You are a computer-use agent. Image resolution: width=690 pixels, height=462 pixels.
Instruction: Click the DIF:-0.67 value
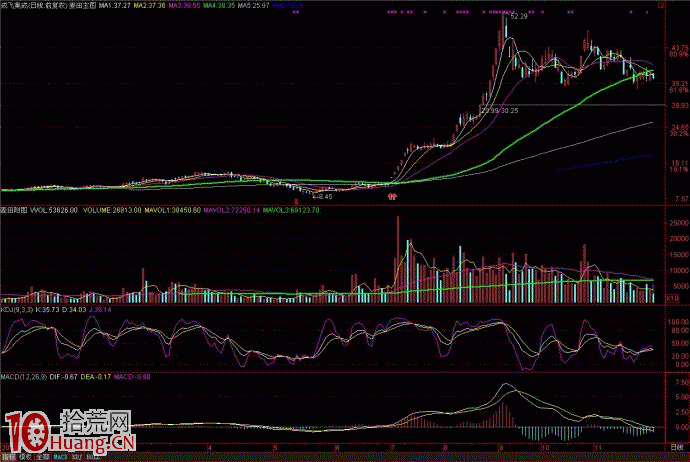tap(64, 377)
